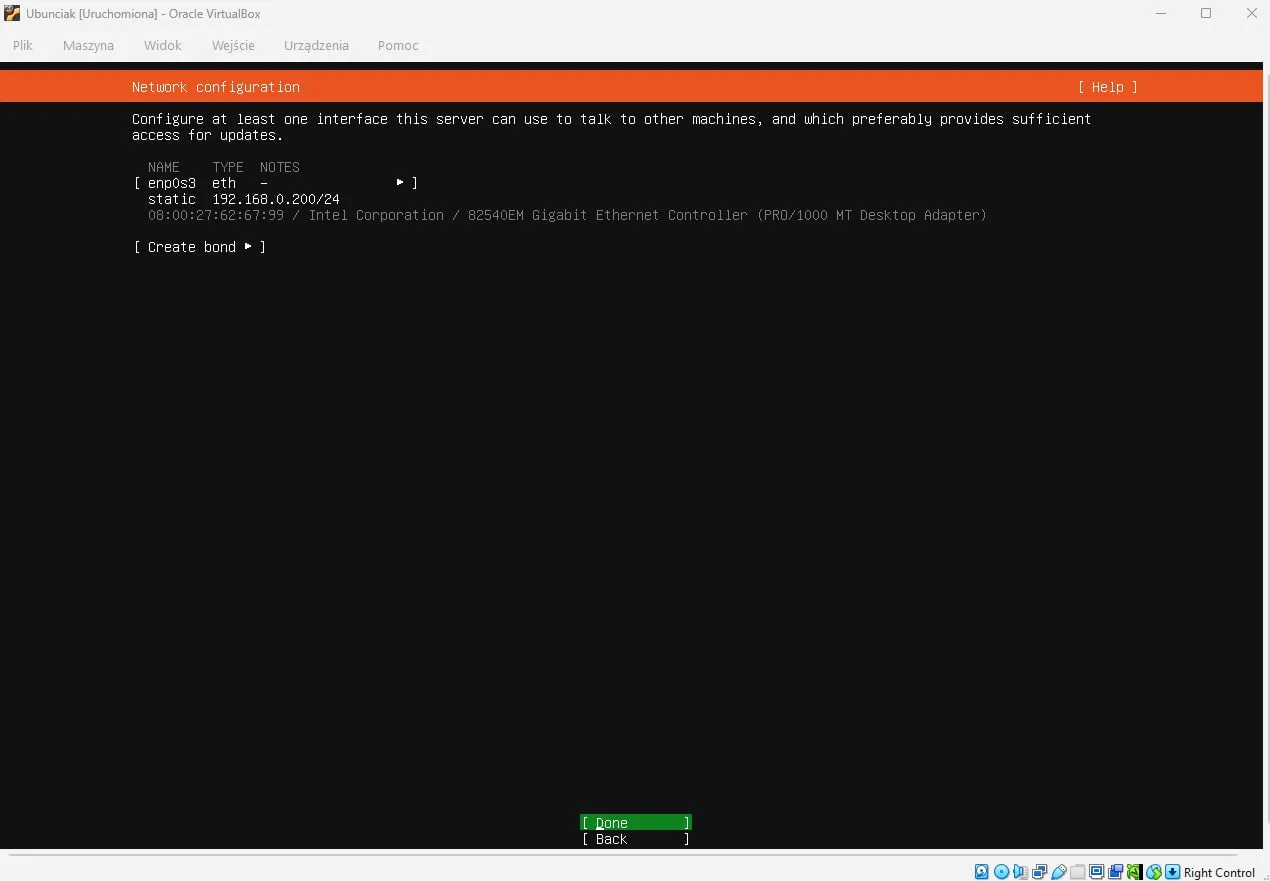Open the Pomoc menu

[398, 45]
